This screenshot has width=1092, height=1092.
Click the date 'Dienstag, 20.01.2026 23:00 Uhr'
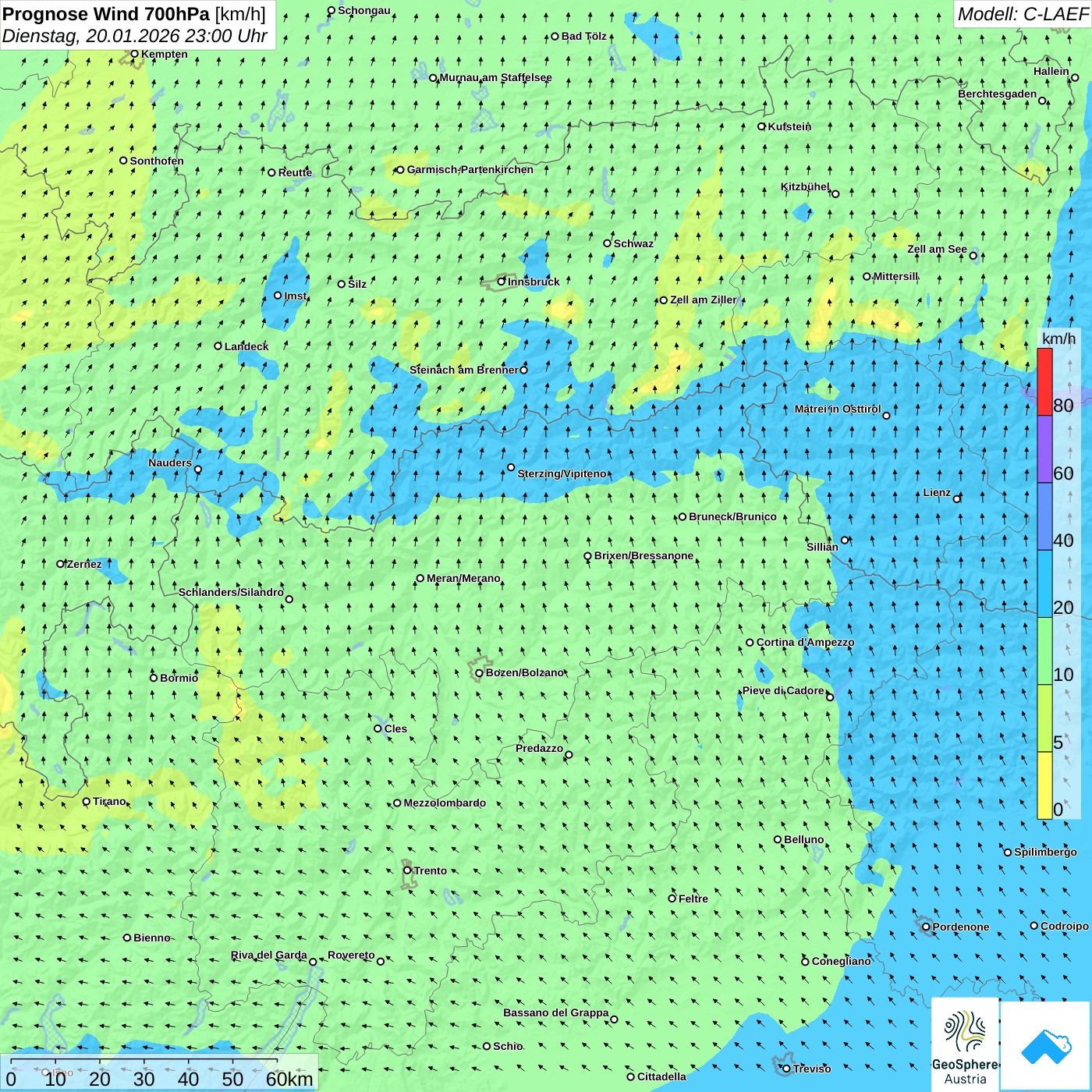[135, 36]
